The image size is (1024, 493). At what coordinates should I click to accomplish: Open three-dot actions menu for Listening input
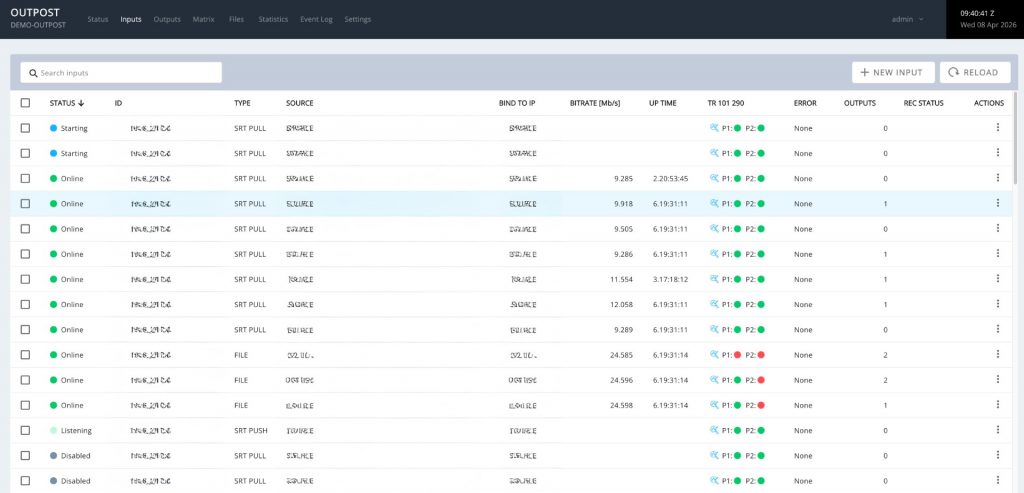(997, 430)
